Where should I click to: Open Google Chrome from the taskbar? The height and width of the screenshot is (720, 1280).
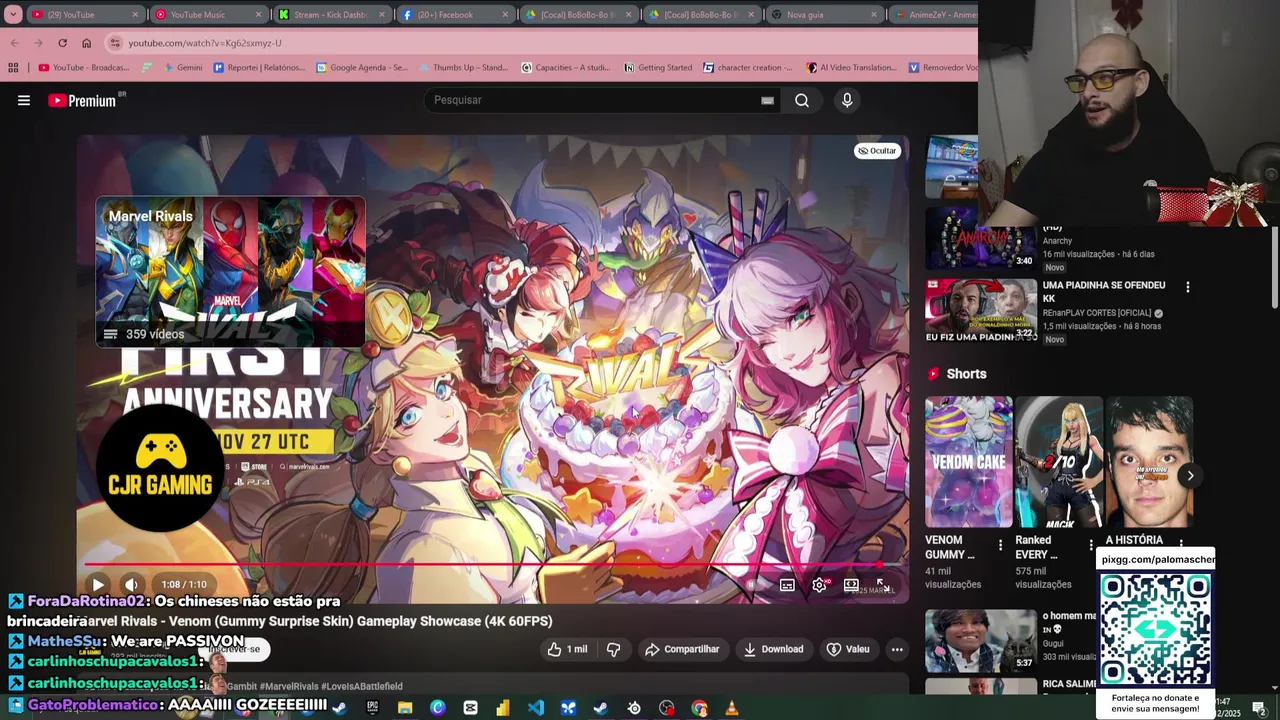click(x=699, y=708)
